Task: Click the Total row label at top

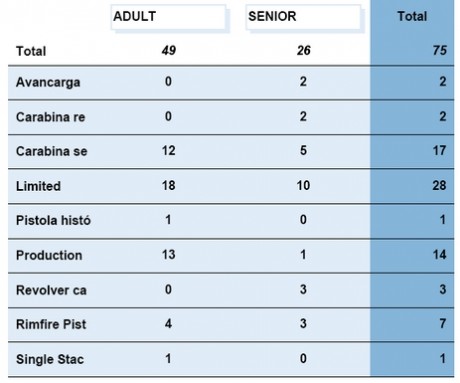Action: [x=31, y=51]
